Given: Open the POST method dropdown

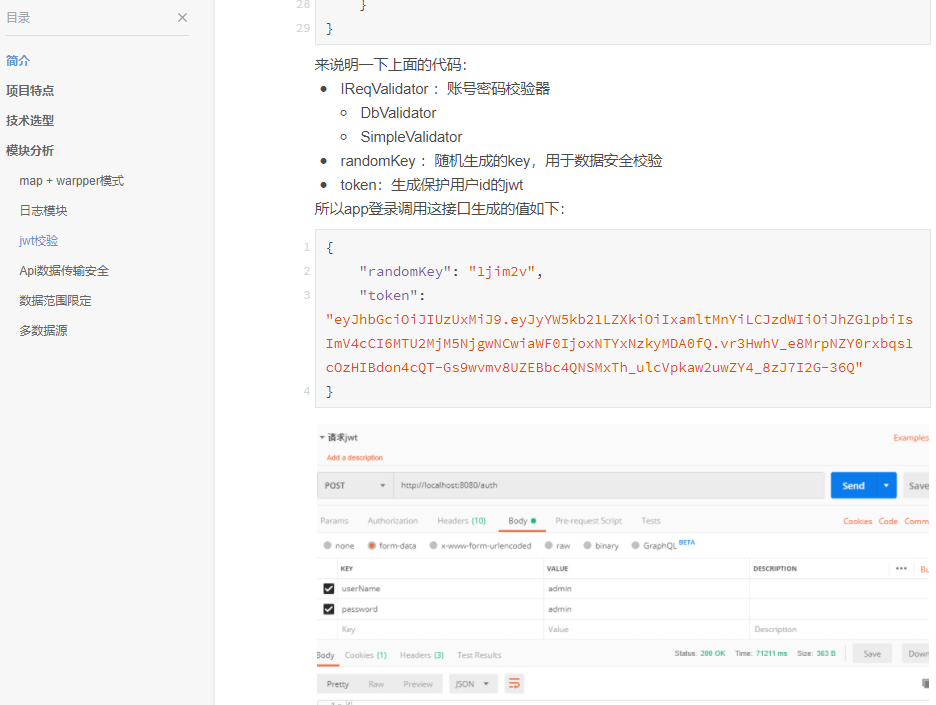Looking at the screenshot, I should point(355,486).
